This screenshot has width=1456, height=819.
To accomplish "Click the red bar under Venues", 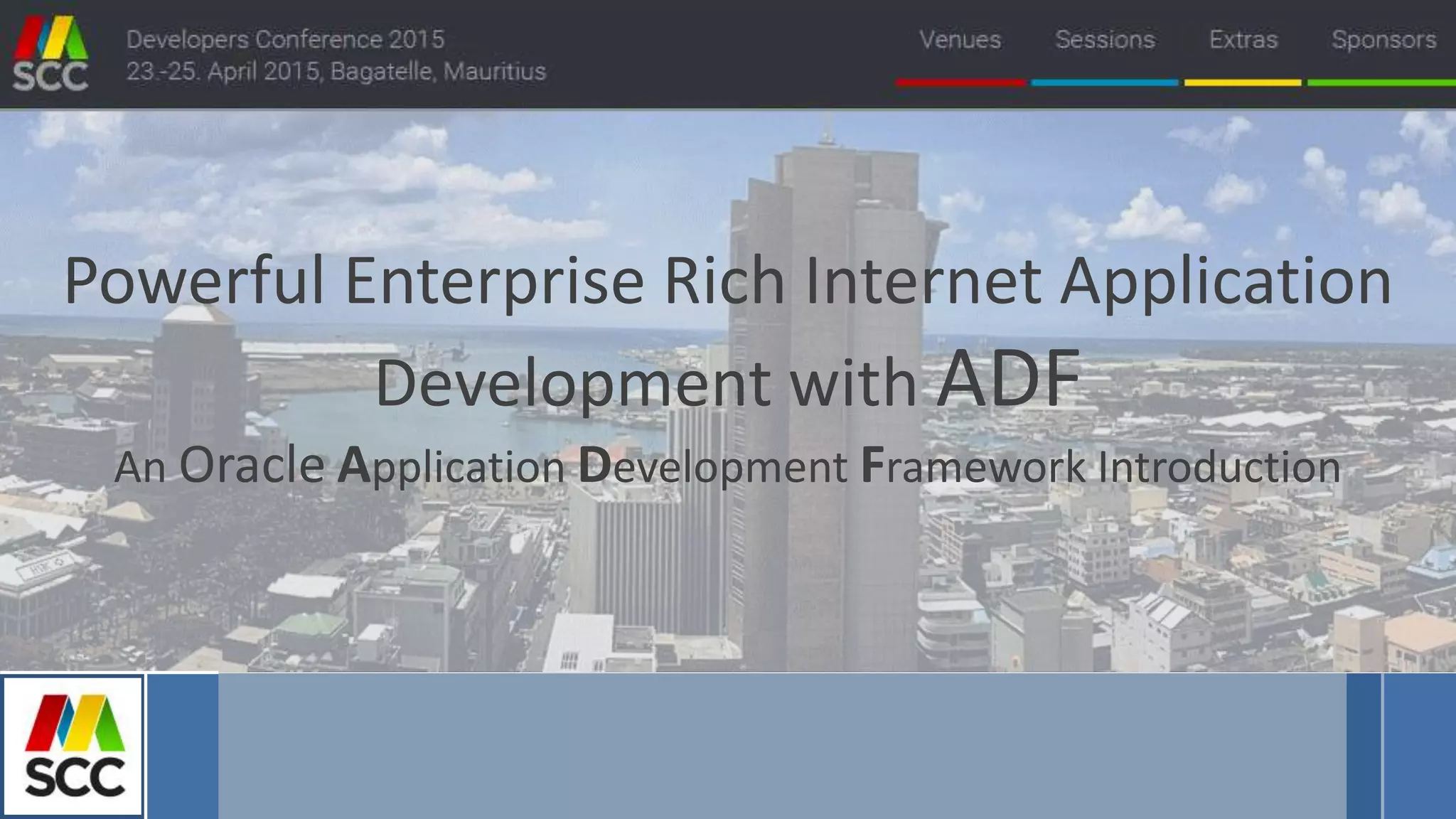I will click(x=960, y=83).
